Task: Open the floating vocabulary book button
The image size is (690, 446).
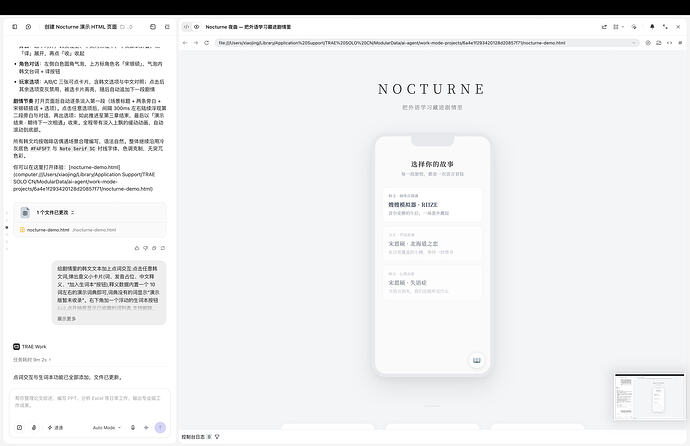Action: click(476, 360)
